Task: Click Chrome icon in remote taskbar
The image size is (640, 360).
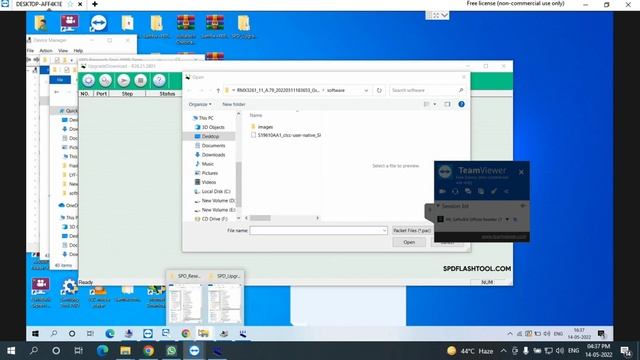Action: 186,333
